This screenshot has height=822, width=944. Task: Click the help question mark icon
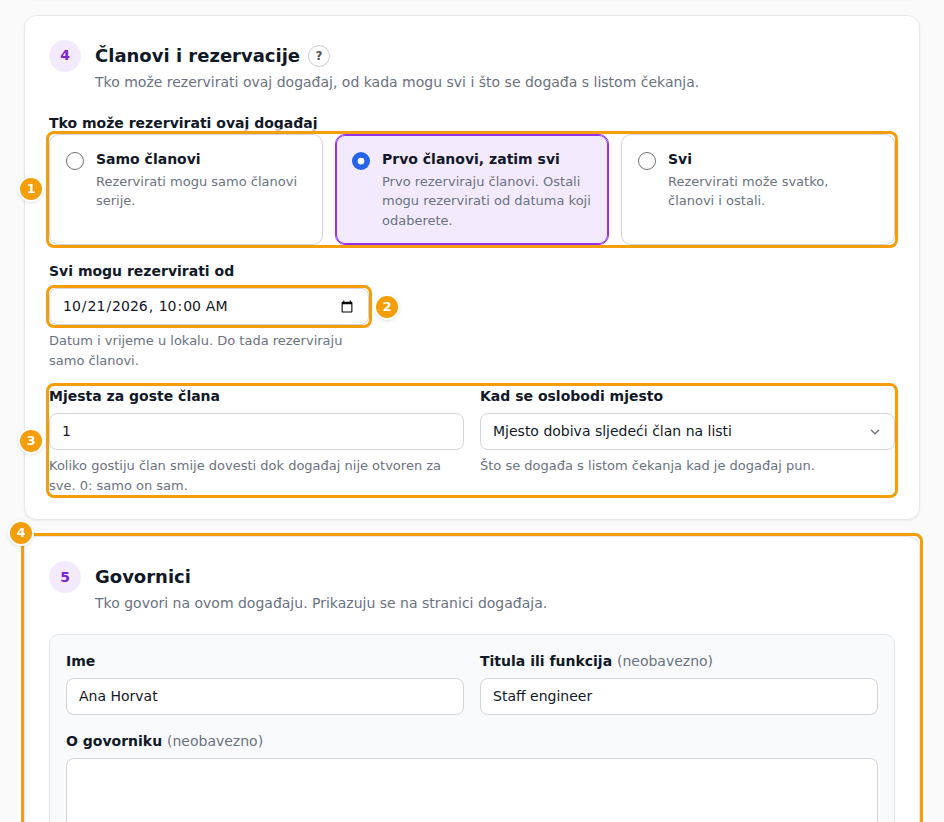[x=318, y=56]
